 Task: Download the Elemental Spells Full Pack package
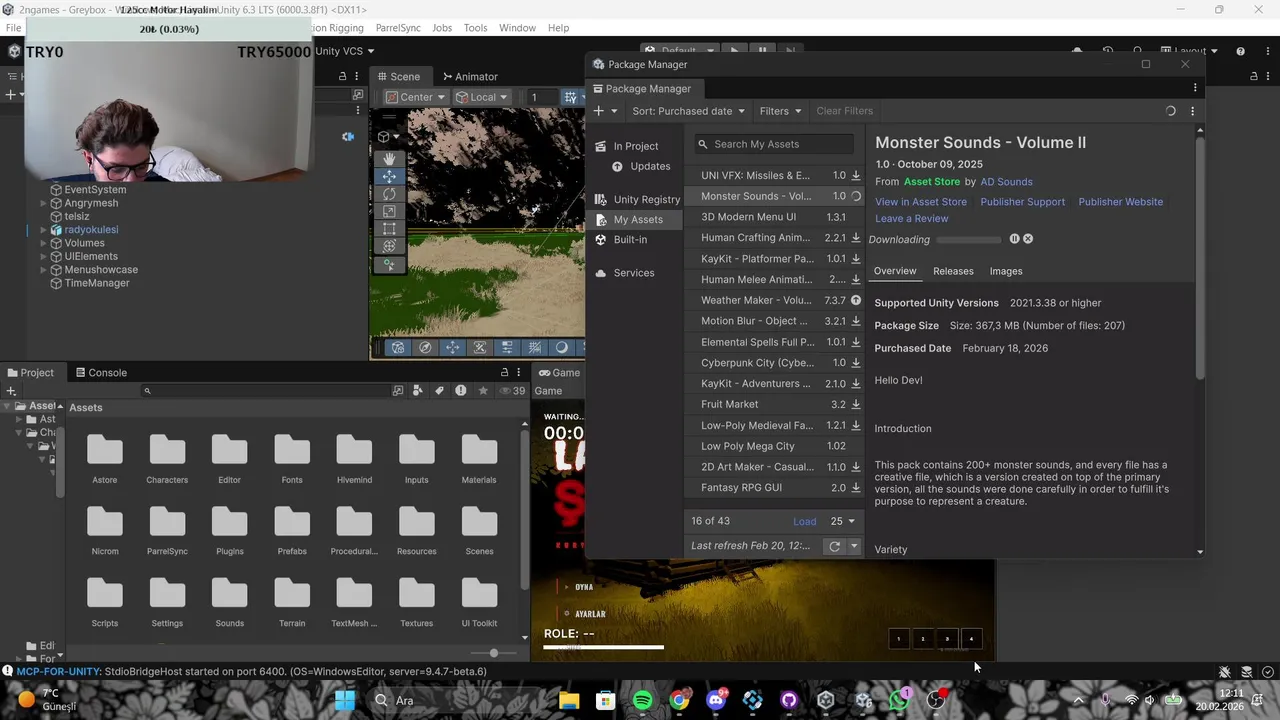(x=856, y=342)
